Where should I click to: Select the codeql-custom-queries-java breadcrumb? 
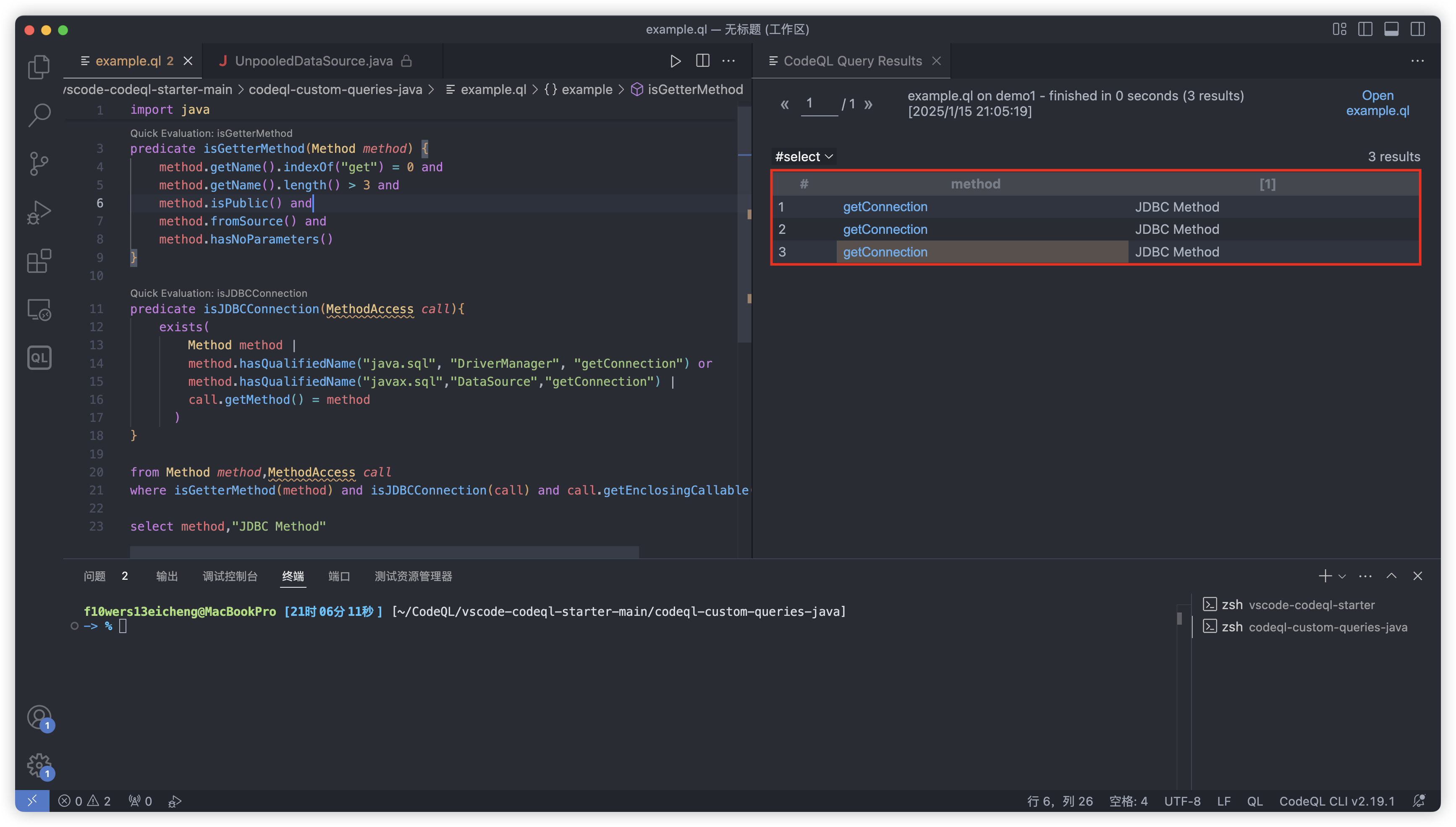point(335,89)
